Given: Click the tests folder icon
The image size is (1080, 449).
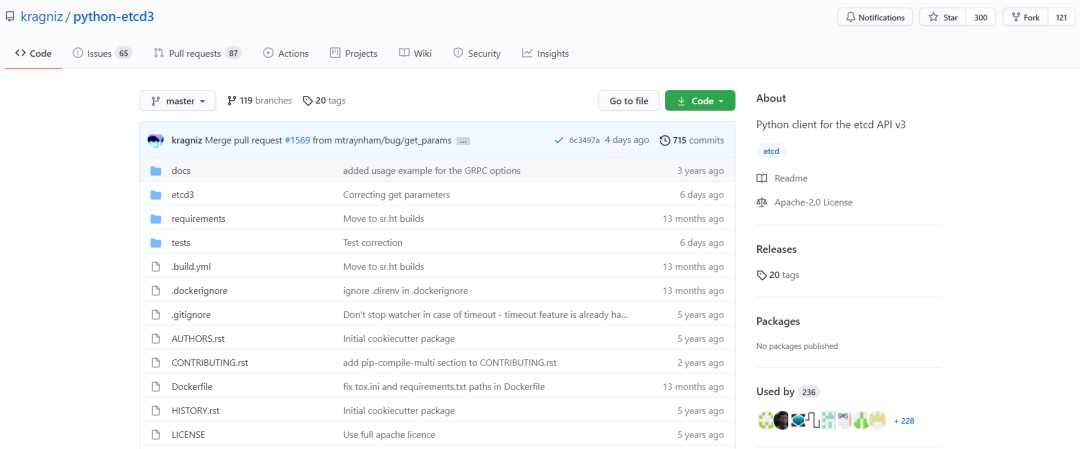Looking at the screenshot, I should [x=156, y=243].
